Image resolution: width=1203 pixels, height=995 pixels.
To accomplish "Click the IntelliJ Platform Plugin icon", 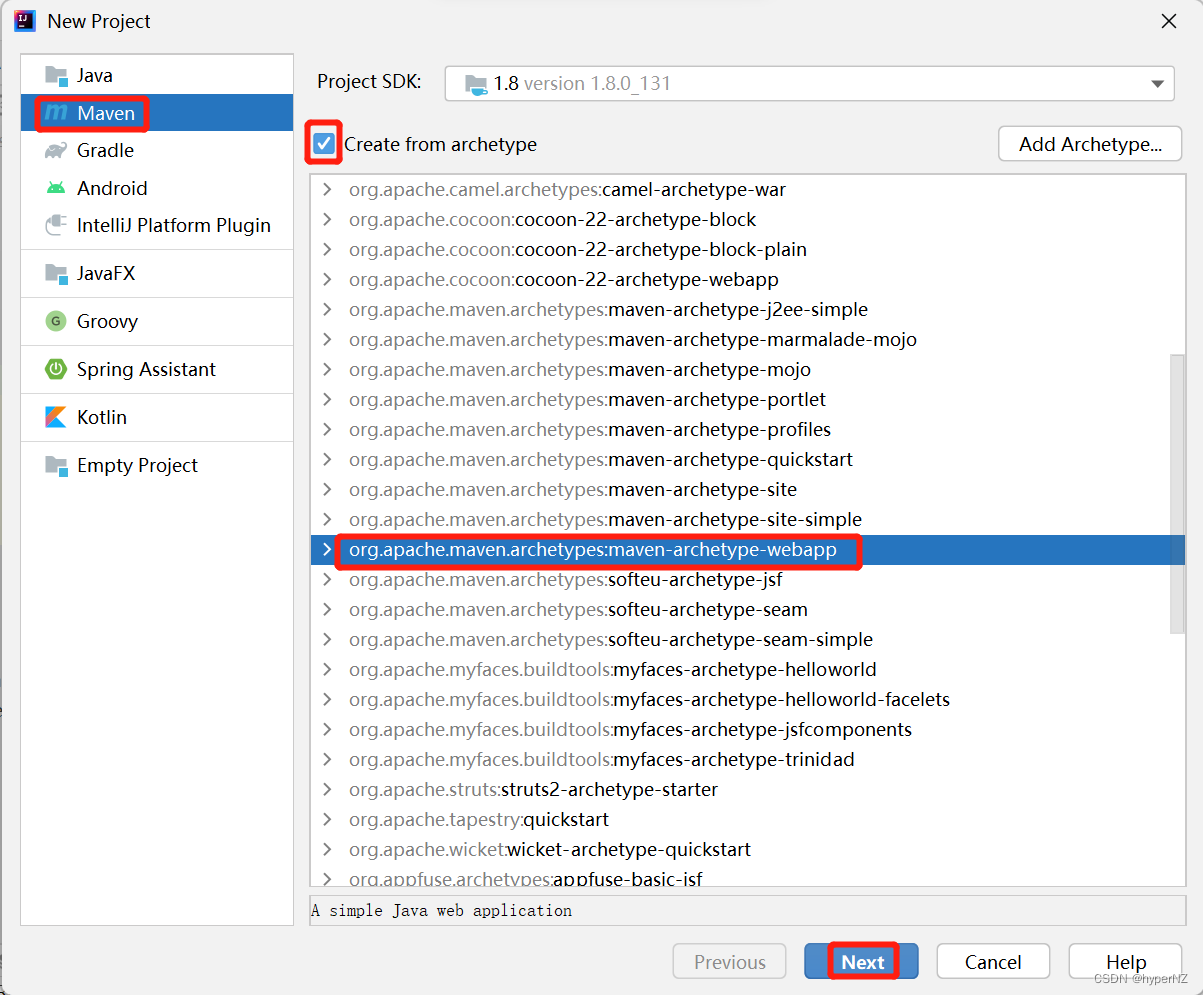I will point(56,225).
